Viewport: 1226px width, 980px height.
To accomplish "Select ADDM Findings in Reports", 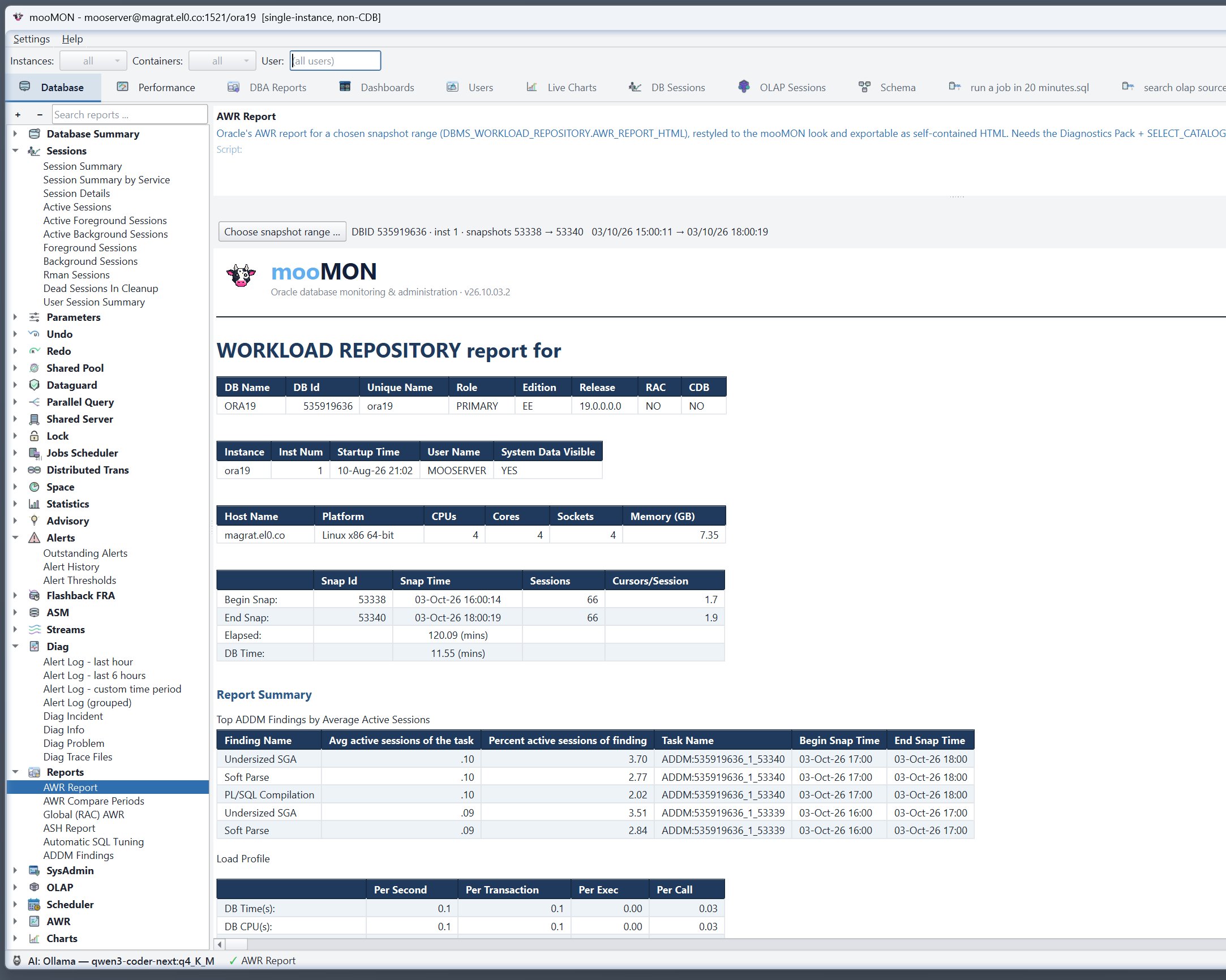I will [79, 856].
